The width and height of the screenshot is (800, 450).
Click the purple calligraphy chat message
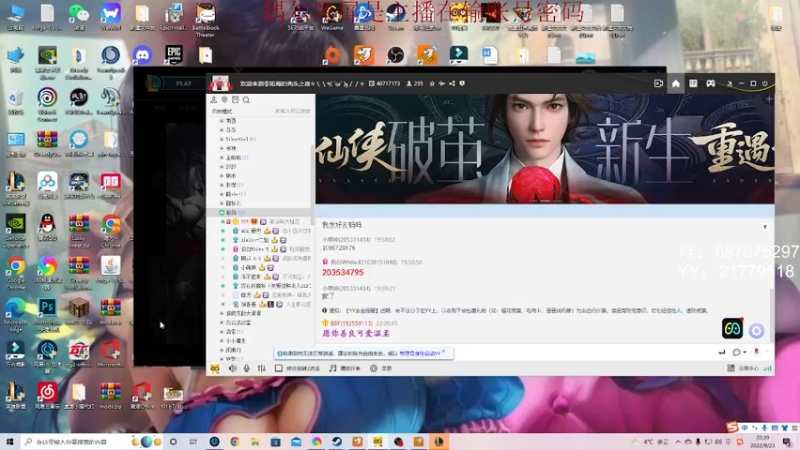click(356, 333)
